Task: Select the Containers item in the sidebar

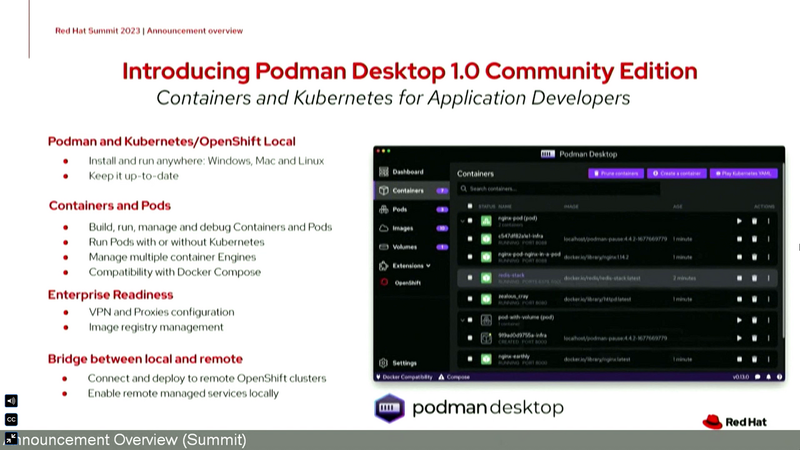Action: pyautogui.click(x=412, y=190)
